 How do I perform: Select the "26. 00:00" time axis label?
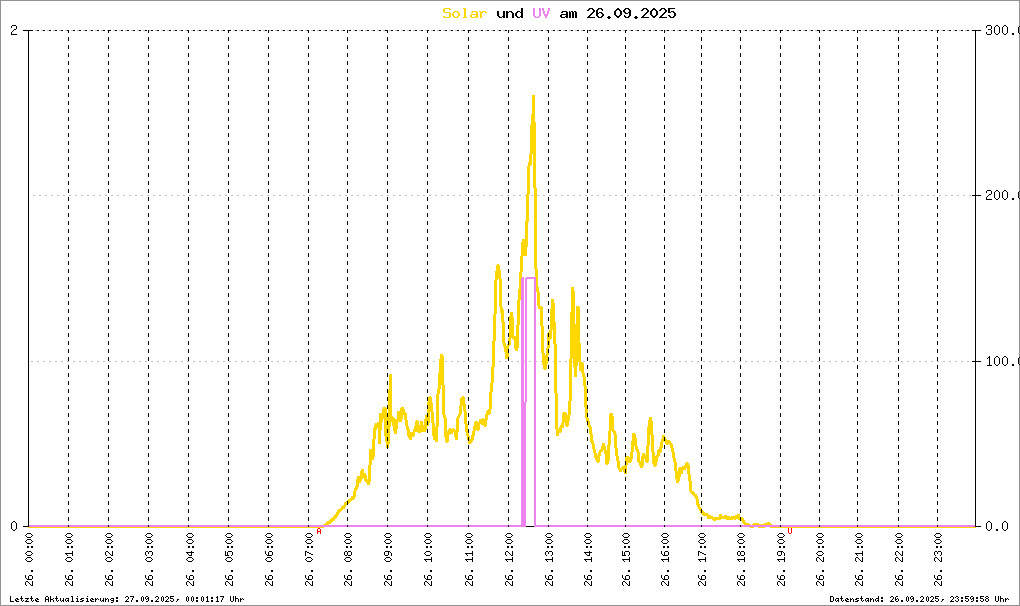click(x=29, y=558)
